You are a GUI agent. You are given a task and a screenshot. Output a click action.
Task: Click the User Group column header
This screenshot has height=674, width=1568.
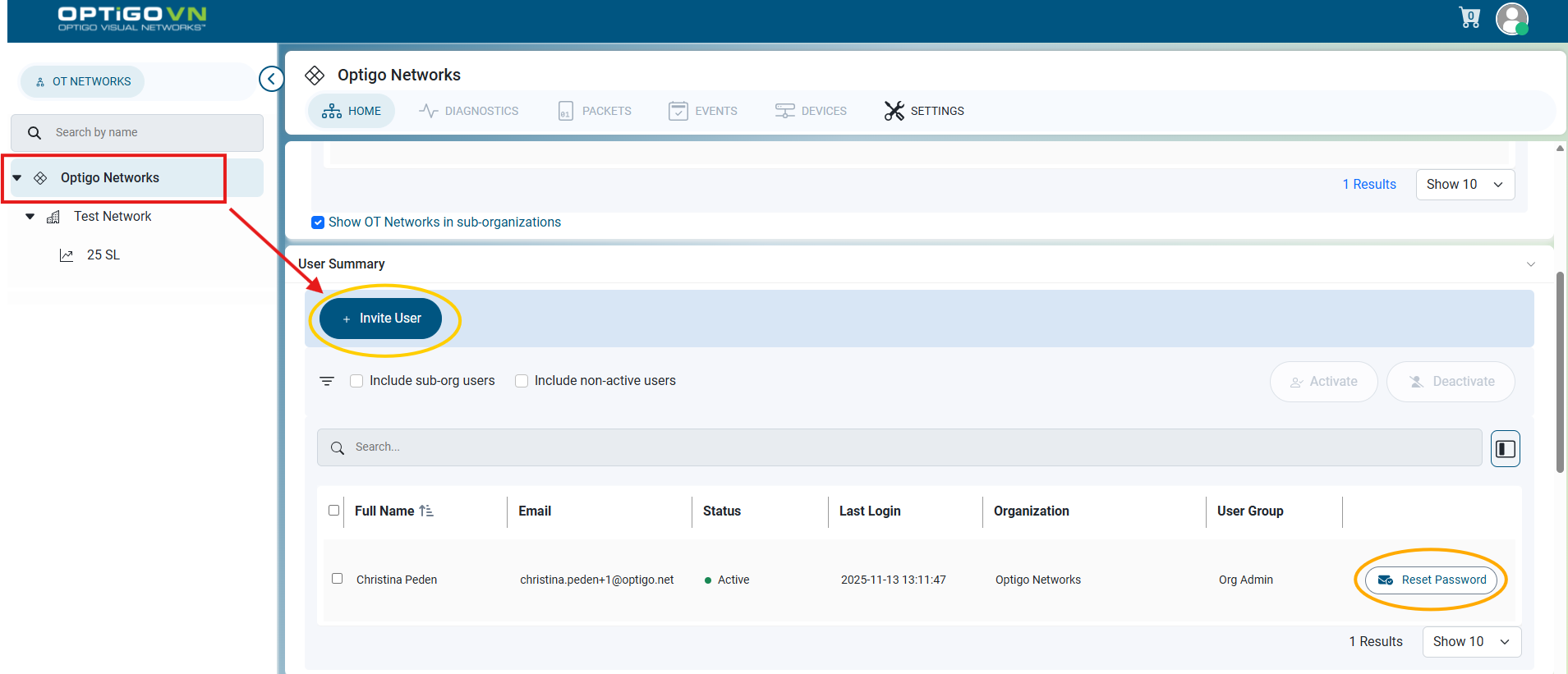(1250, 511)
